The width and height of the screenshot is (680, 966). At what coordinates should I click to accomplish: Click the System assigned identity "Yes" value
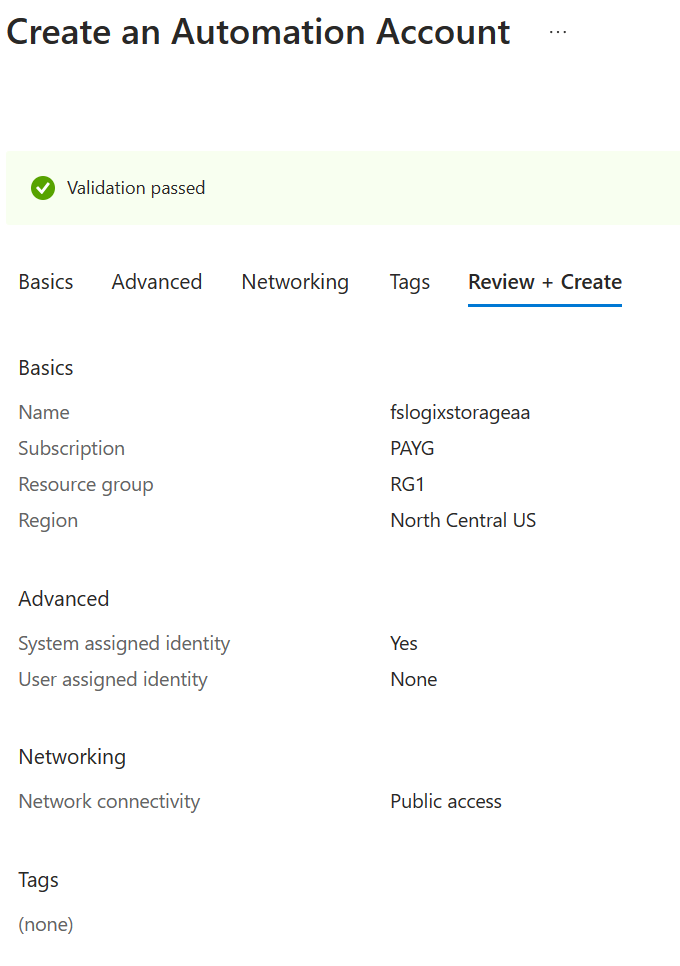point(404,643)
